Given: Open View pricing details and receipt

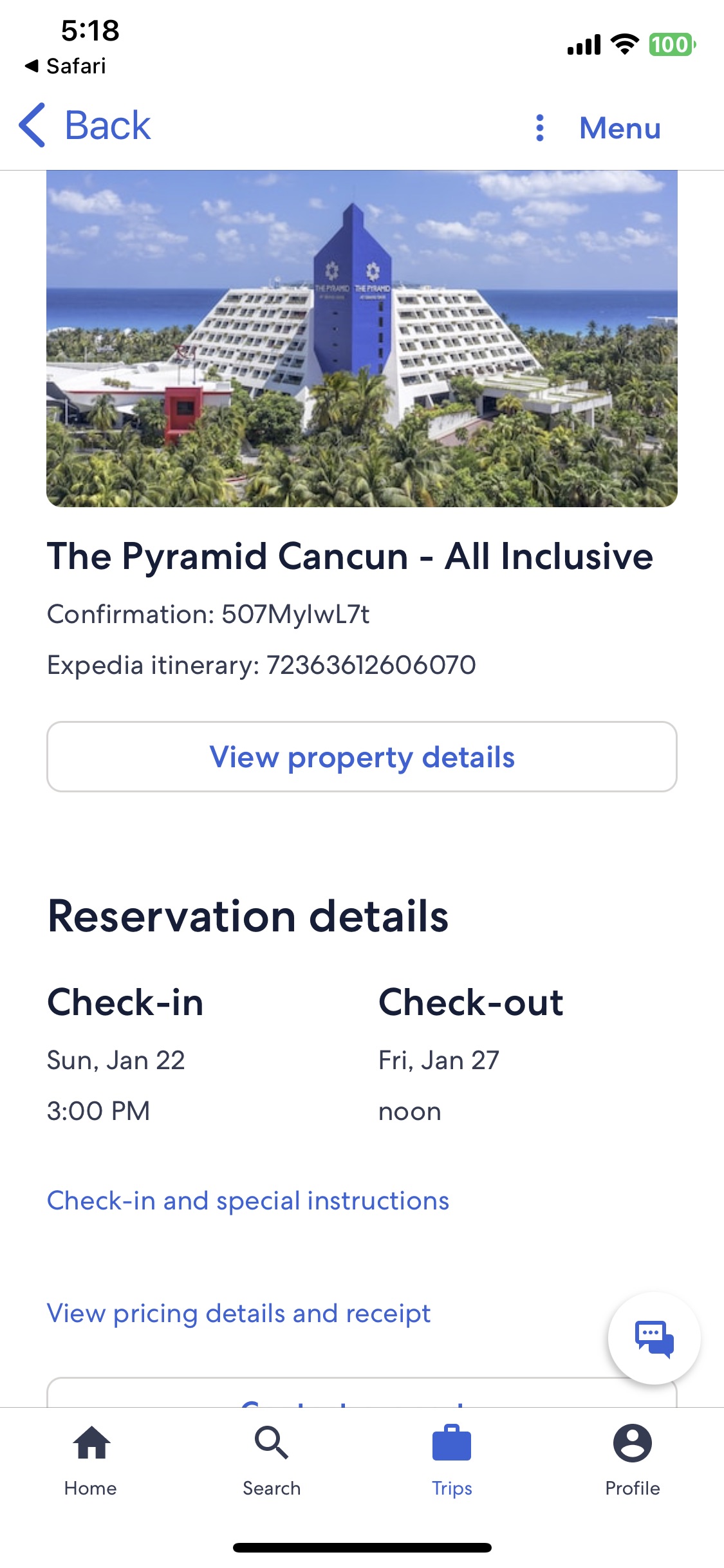Looking at the screenshot, I should [x=239, y=1314].
